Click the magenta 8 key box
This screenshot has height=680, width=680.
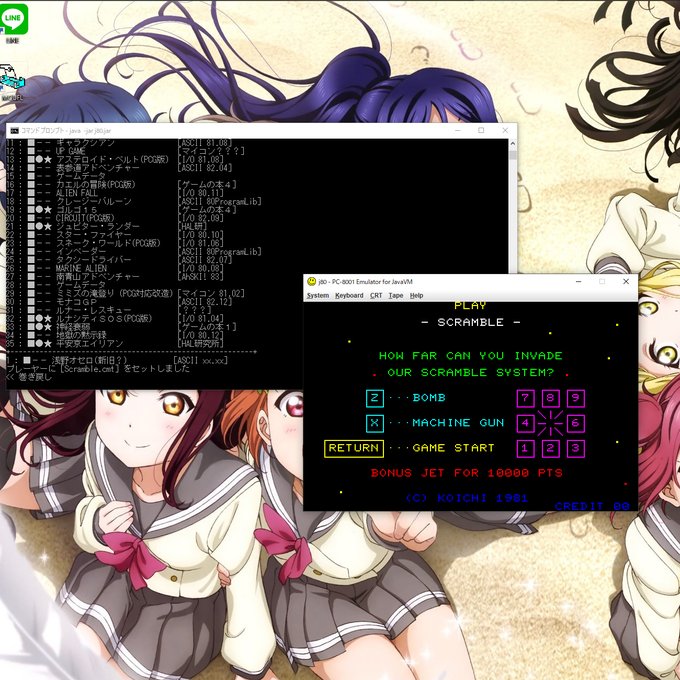click(x=550, y=398)
